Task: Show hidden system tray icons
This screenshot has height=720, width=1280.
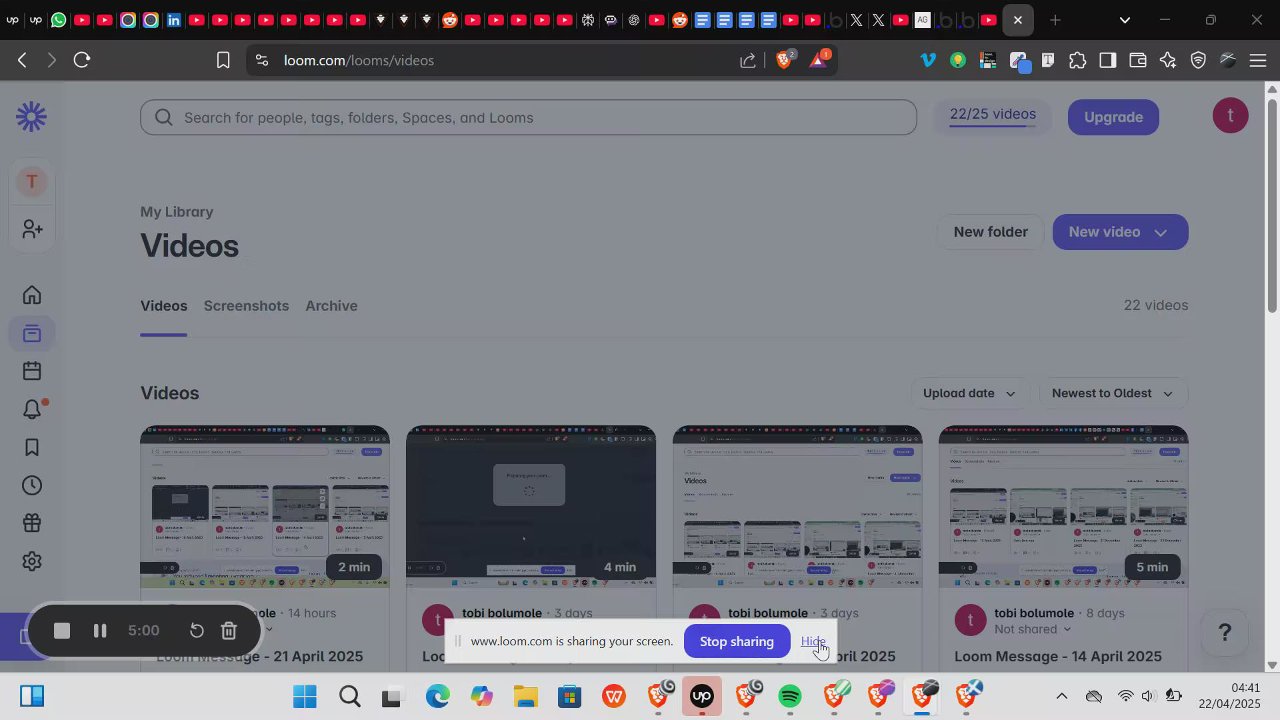Action: 1062,696
